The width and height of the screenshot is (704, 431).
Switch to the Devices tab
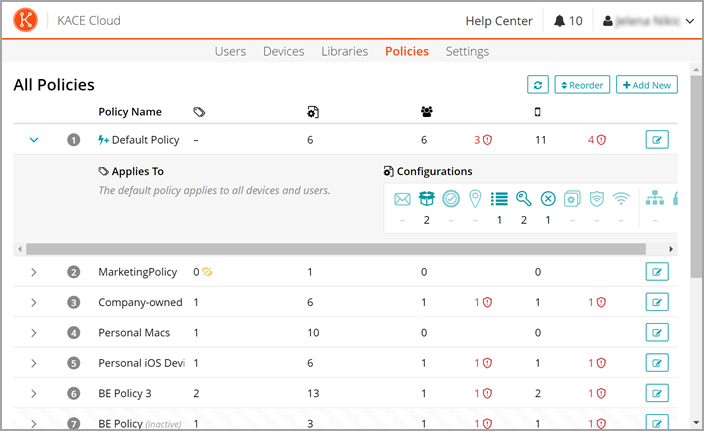[283, 51]
